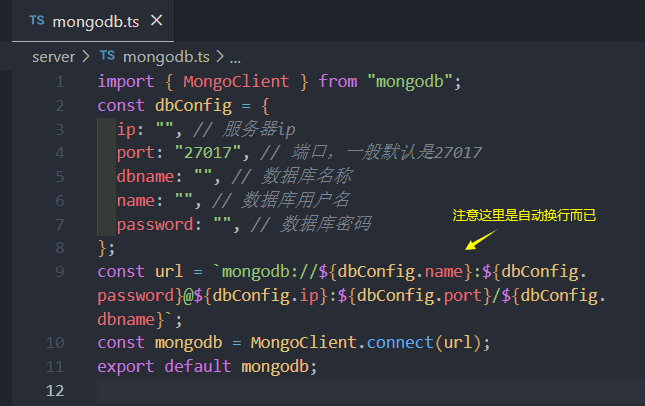
Task: Click the comment about default port 27017
Action: [371, 153]
